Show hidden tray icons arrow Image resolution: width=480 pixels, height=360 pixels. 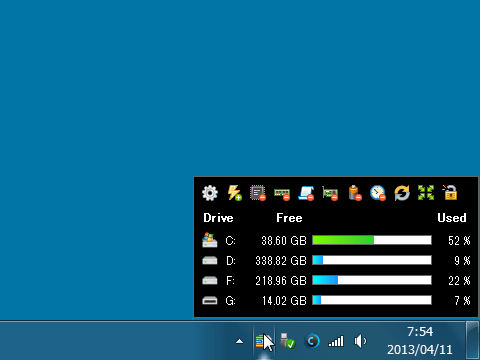coord(239,341)
